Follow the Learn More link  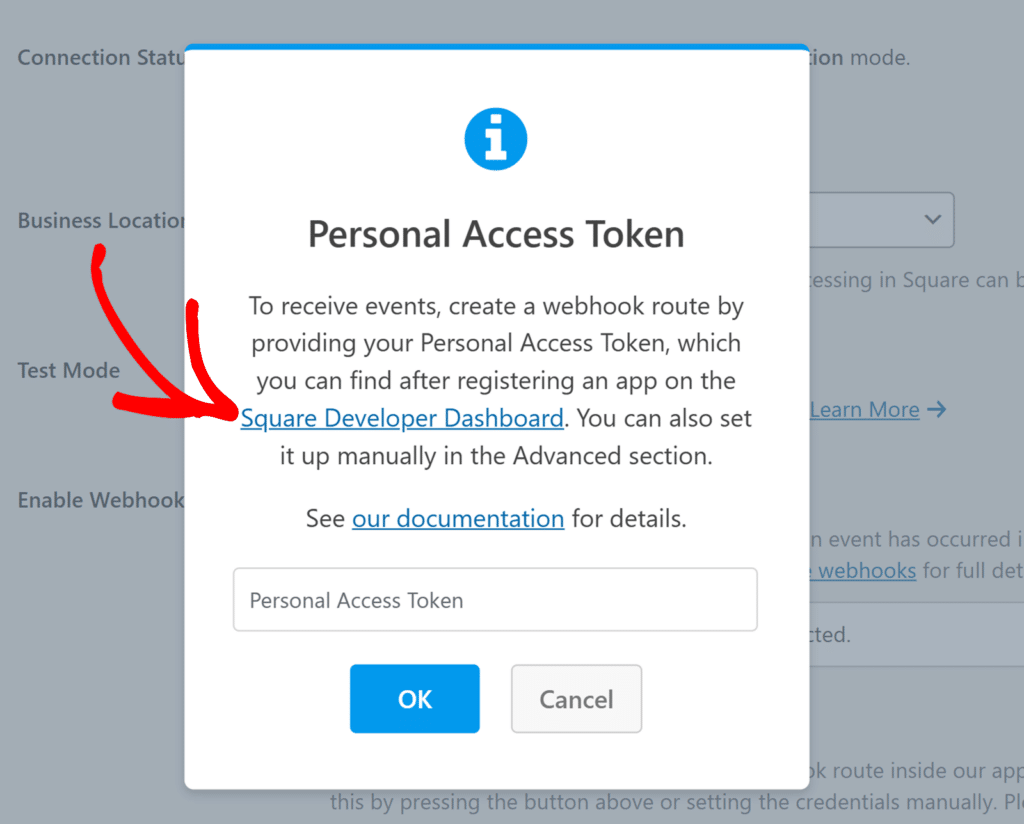[865, 409]
